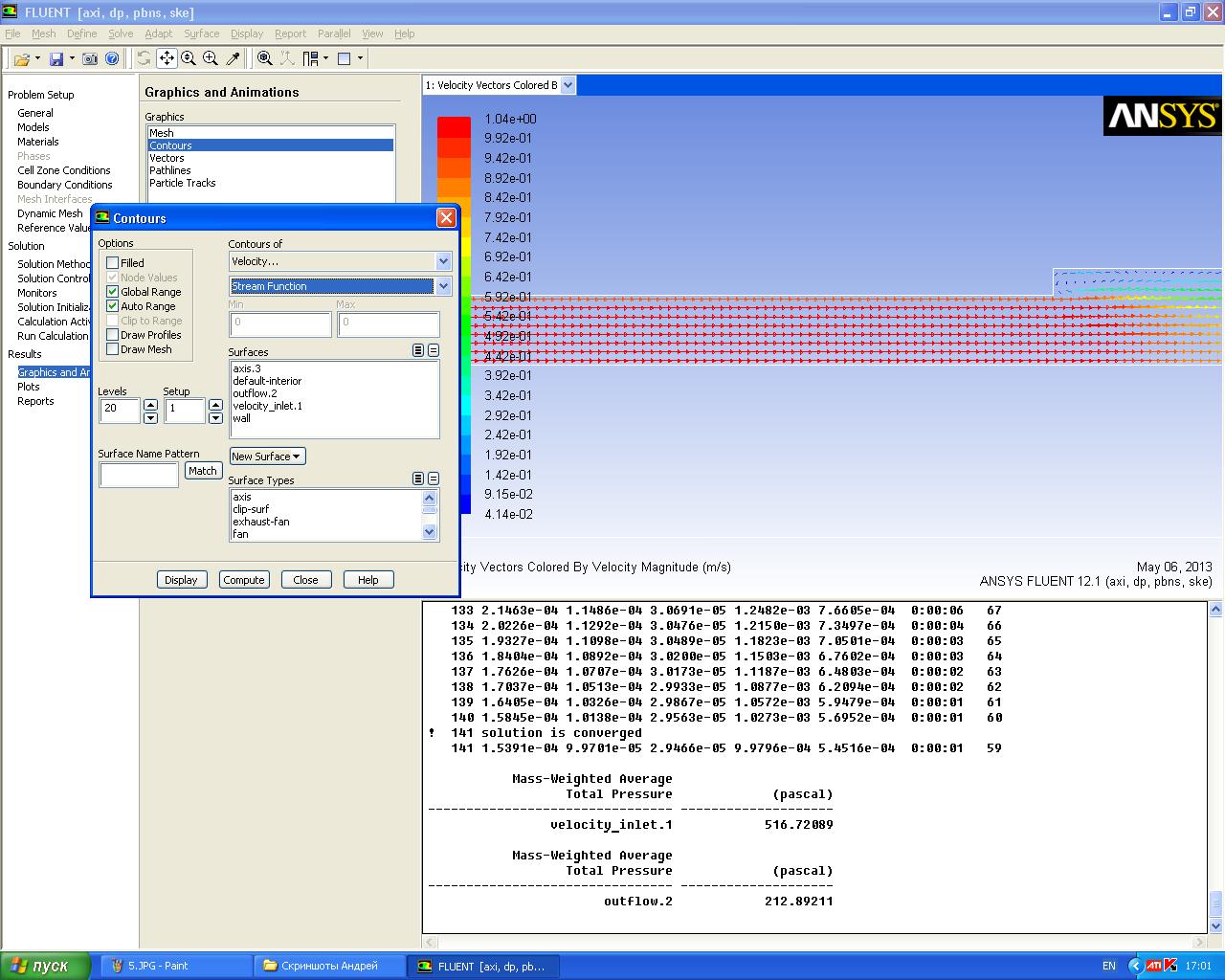Open Boundary Conditions in navigation tree
This screenshot has height=980, width=1225.
(65, 185)
